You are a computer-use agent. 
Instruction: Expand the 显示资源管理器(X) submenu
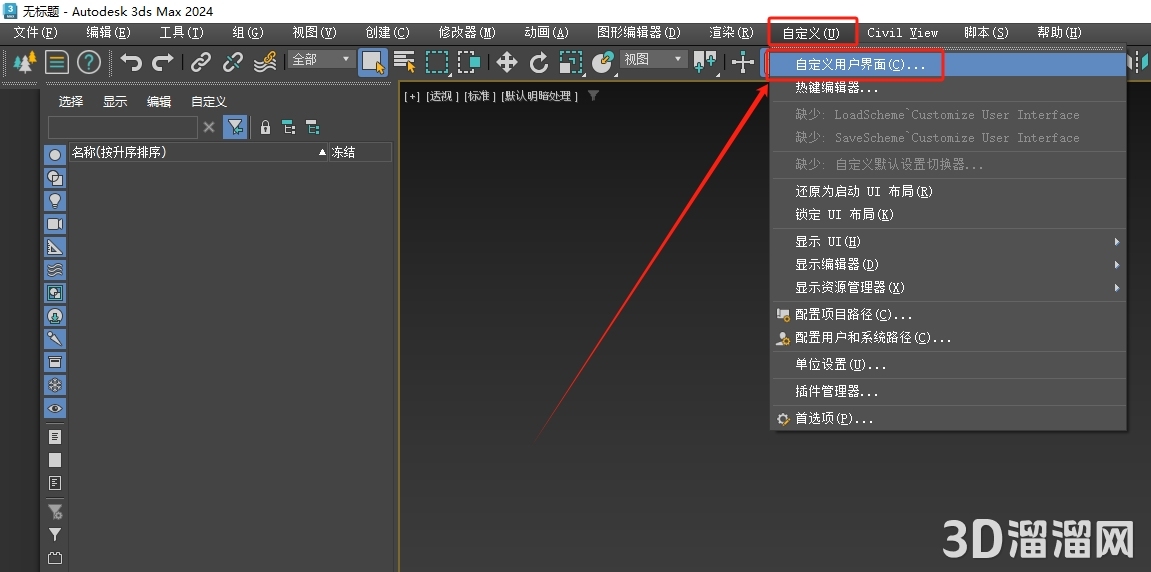[x=948, y=287]
